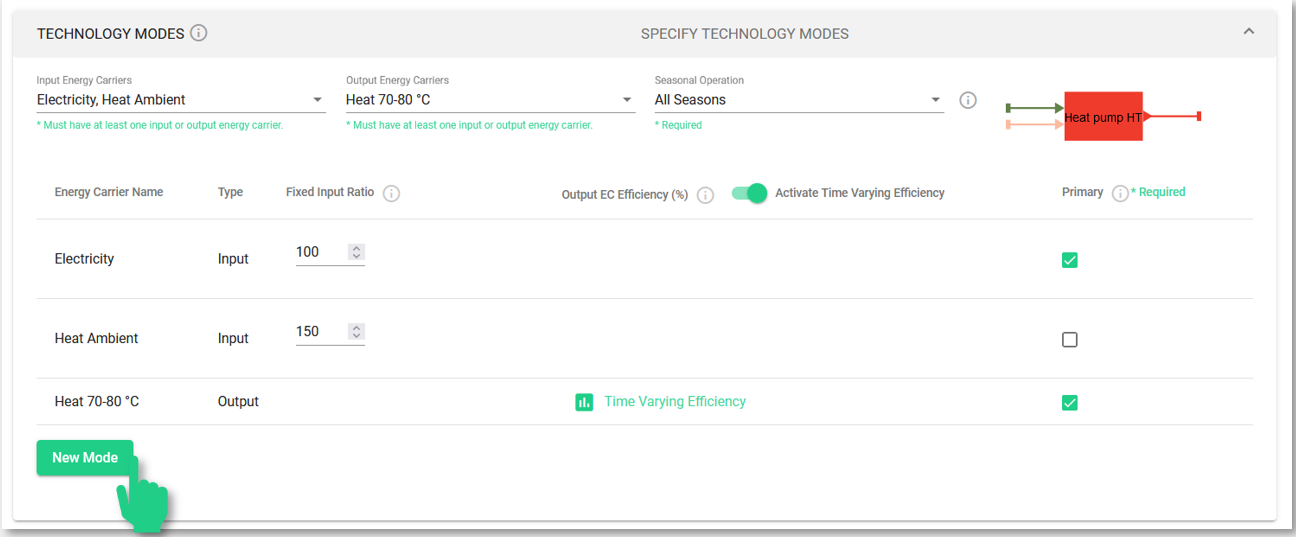Click Electricity fixed input ratio stepper
Viewport: 1296px width, 537px height.
pos(357,252)
